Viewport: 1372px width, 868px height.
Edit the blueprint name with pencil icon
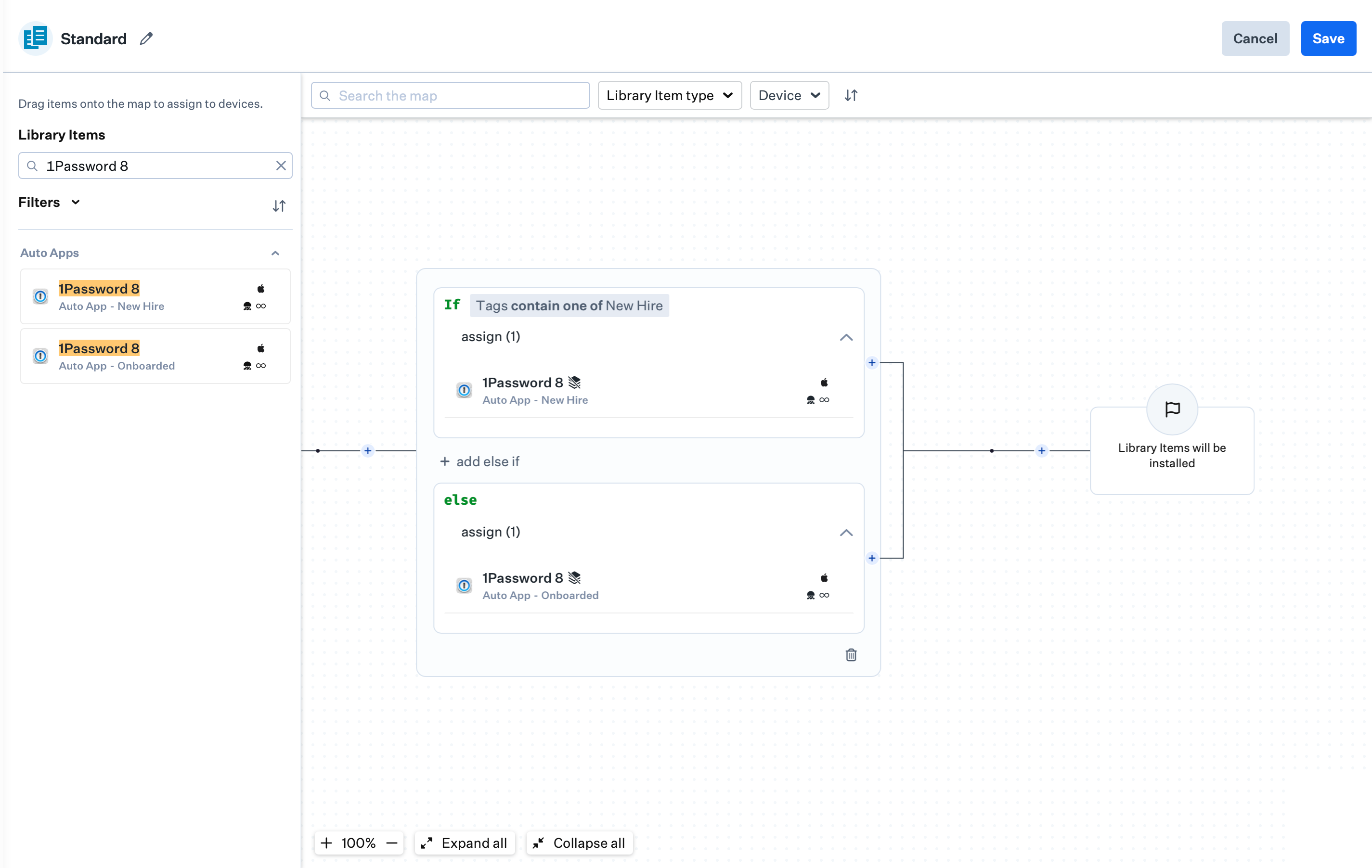coord(146,38)
